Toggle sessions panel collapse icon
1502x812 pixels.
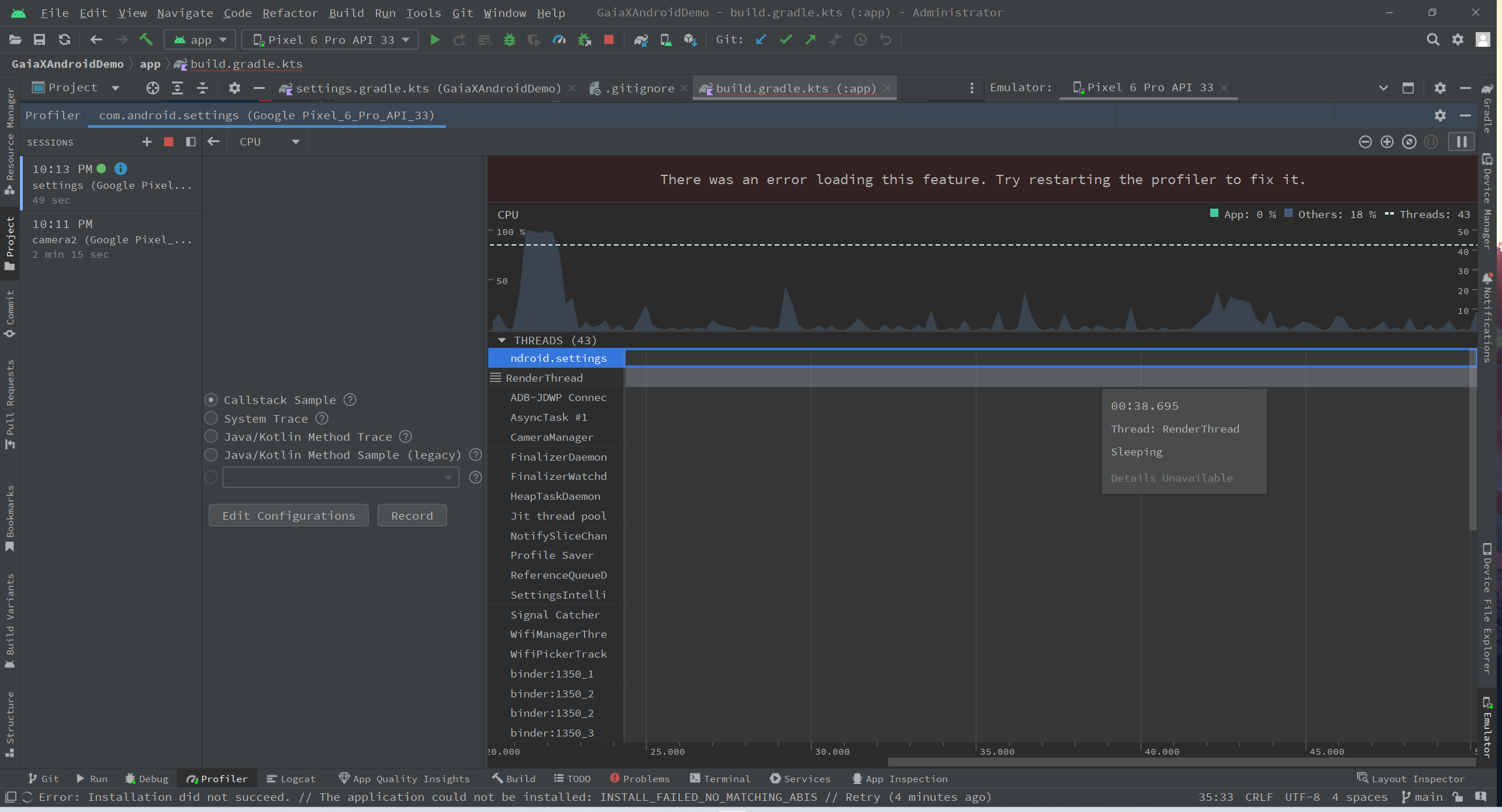[191, 142]
